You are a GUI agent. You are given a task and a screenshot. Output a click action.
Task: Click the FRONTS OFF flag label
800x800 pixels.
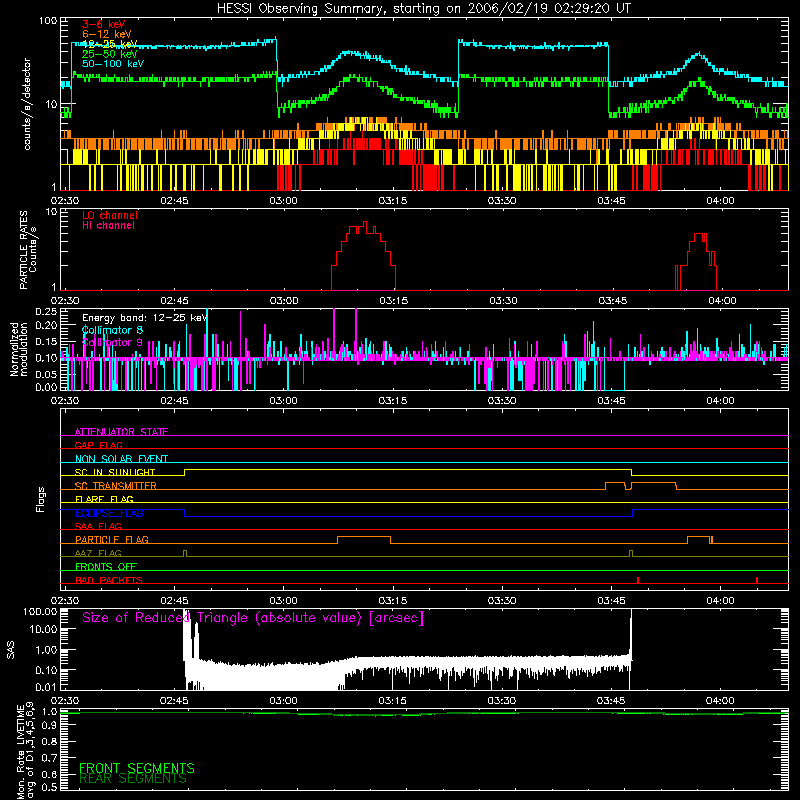click(x=106, y=566)
